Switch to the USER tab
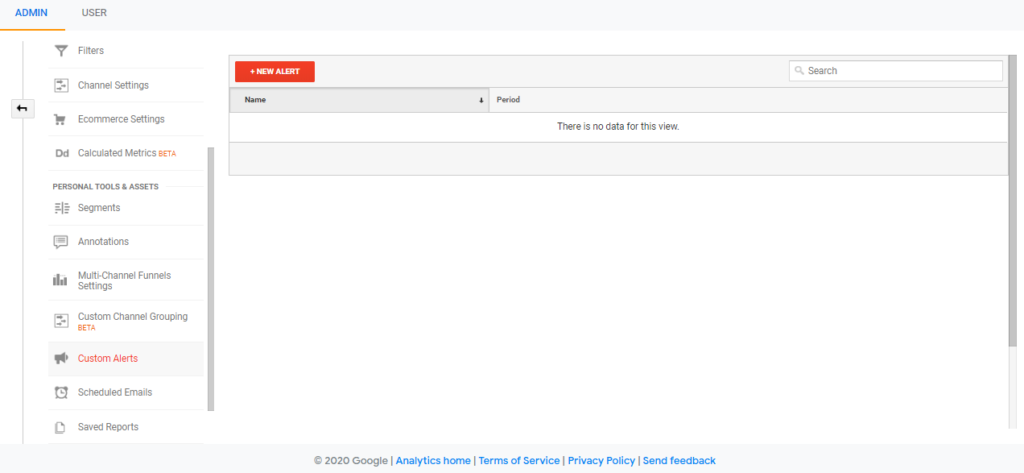Screen dimensions: 1024x473 pyautogui.click(x=94, y=13)
